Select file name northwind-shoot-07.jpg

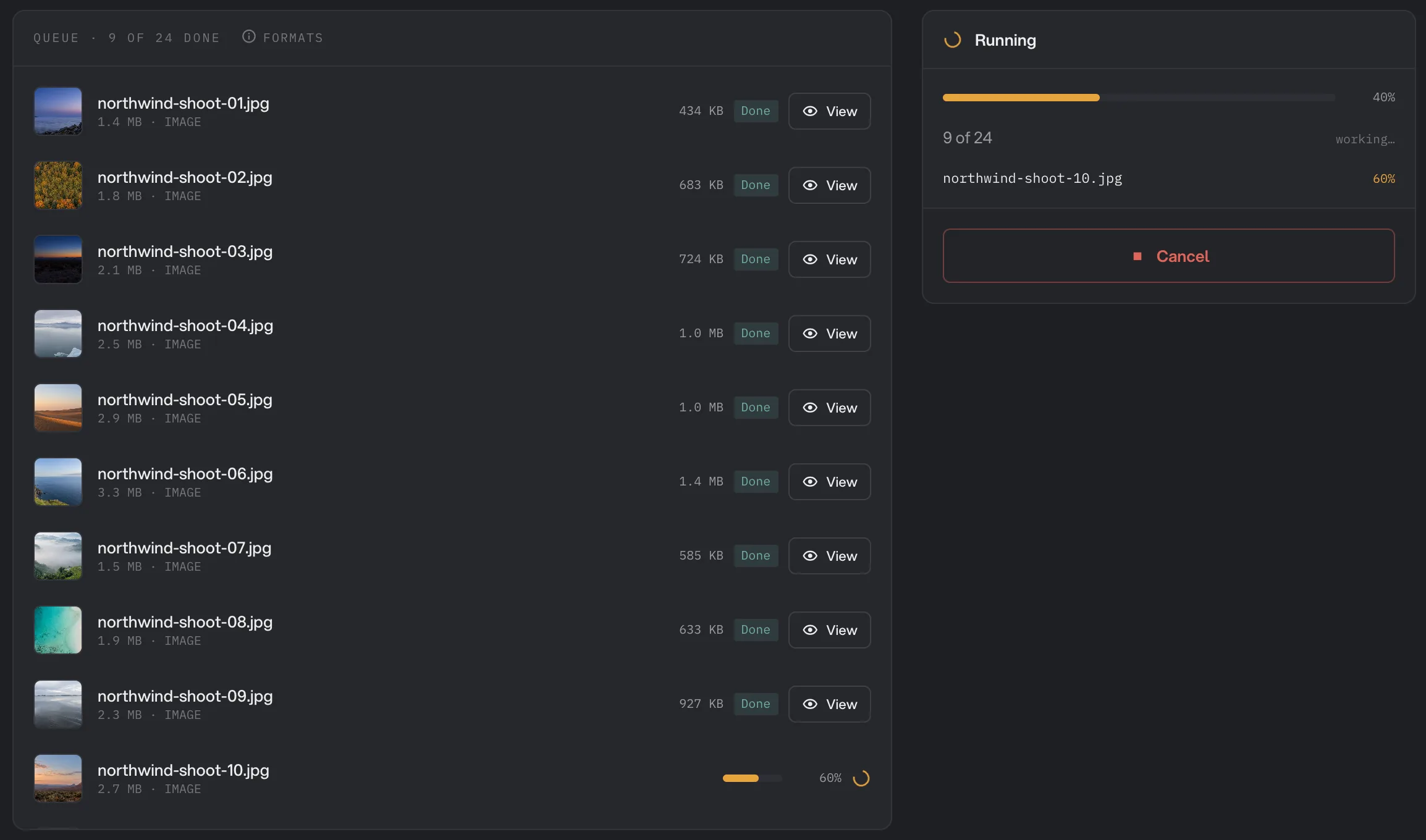184,548
